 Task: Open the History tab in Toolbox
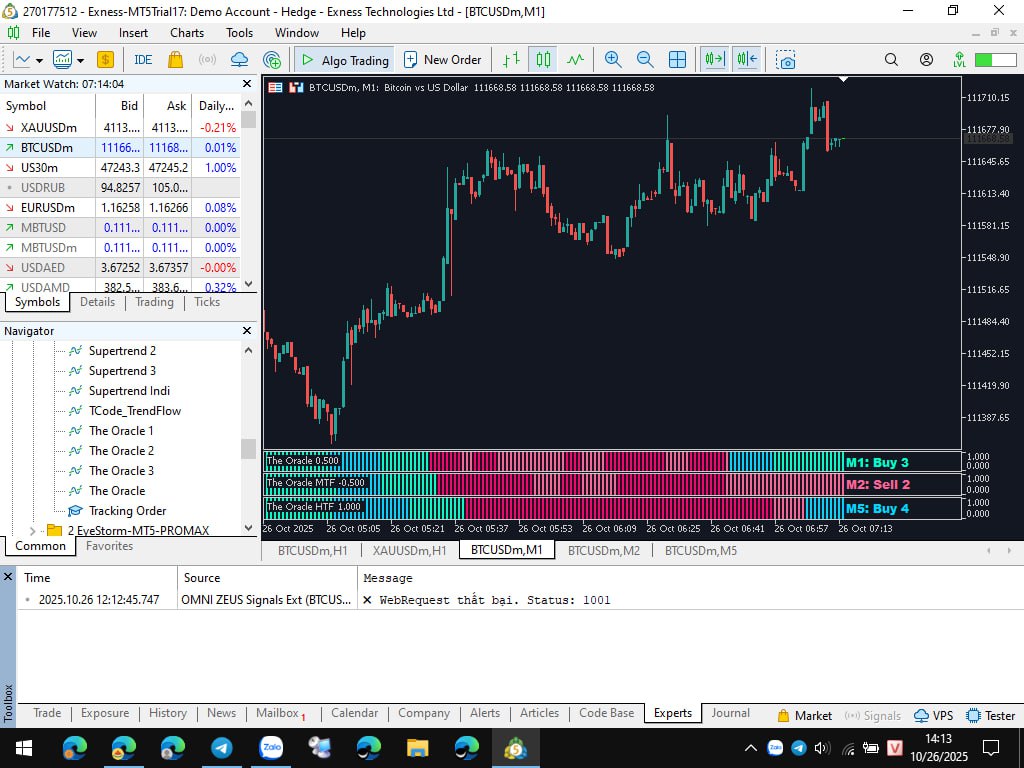[168, 713]
